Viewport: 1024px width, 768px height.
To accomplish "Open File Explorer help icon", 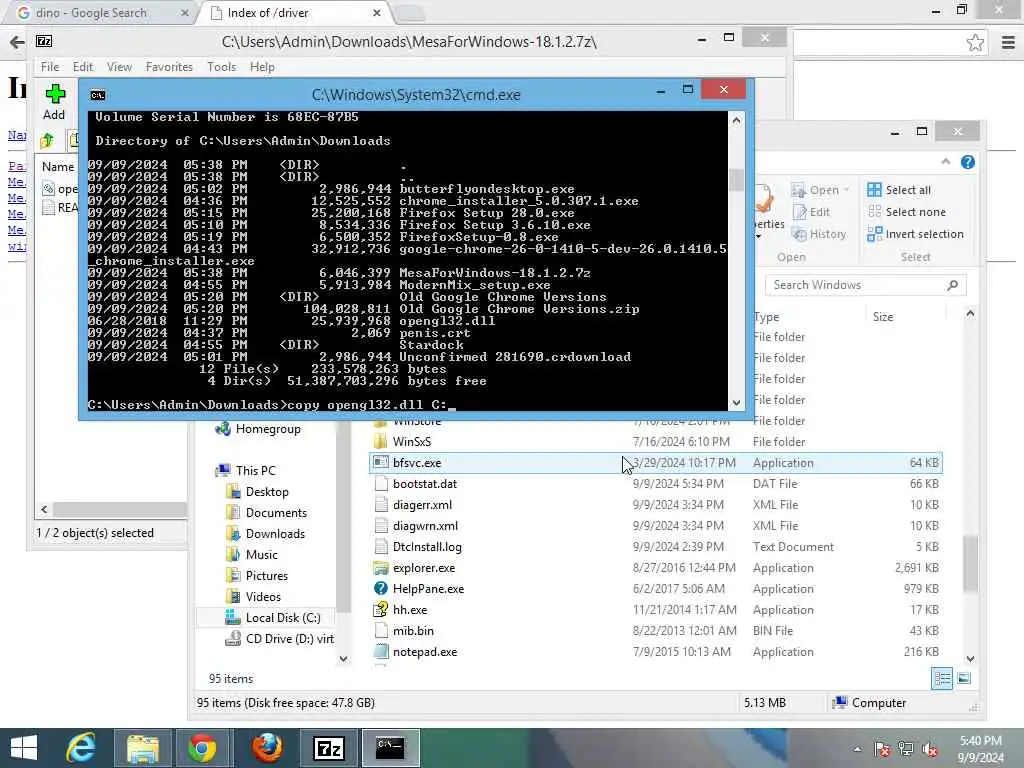I will [968, 162].
